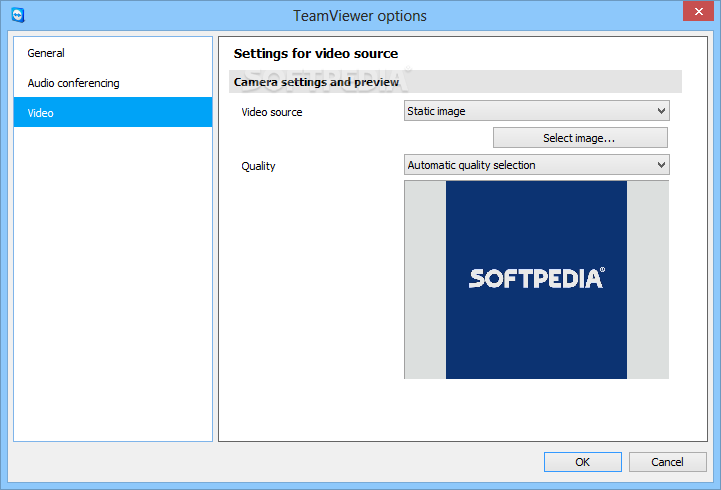Click the Softpedia video preview image
The height and width of the screenshot is (490, 721).
pos(536,279)
